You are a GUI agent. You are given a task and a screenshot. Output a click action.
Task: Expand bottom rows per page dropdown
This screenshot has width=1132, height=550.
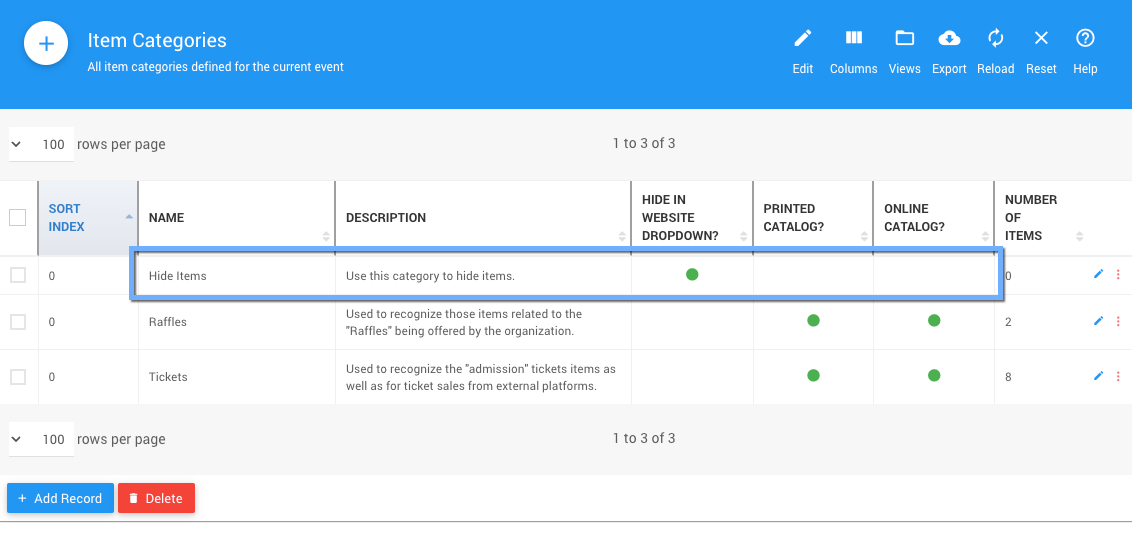point(40,439)
